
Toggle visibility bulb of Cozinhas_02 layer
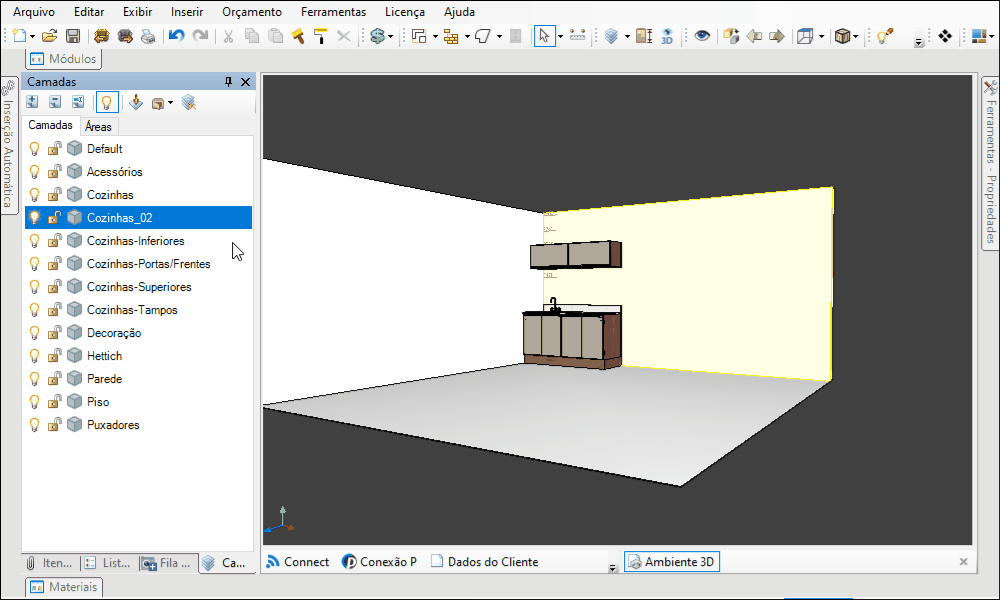34,217
